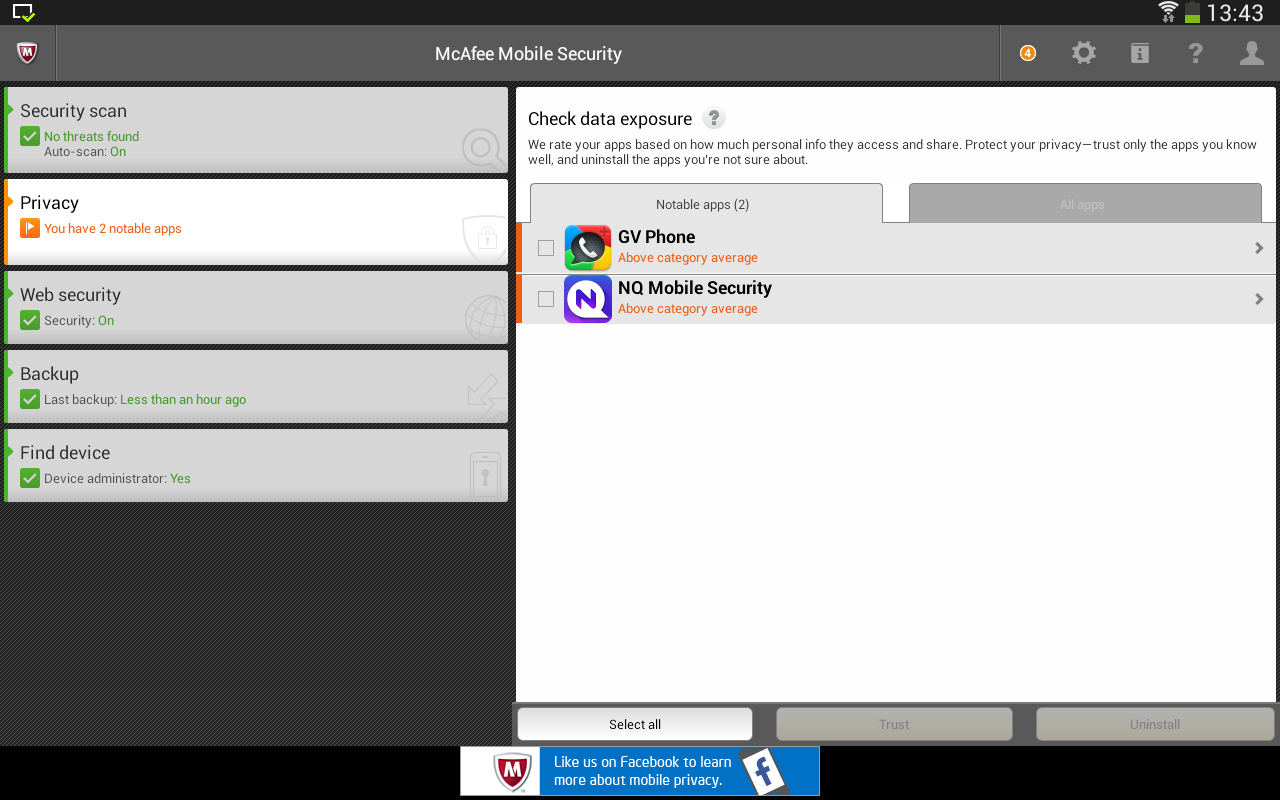This screenshot has height=800, width=1280.
Task: Tap the NQ Mobile Security app name
Action: 695,288
